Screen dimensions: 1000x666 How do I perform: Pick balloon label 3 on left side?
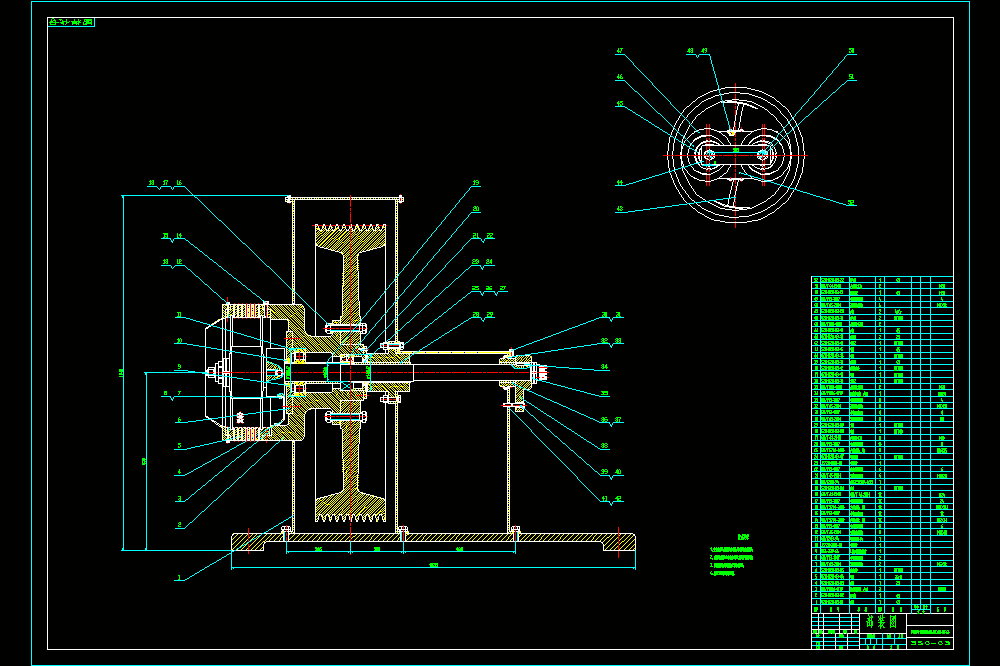pyautogui.click(x=179, y=498)
